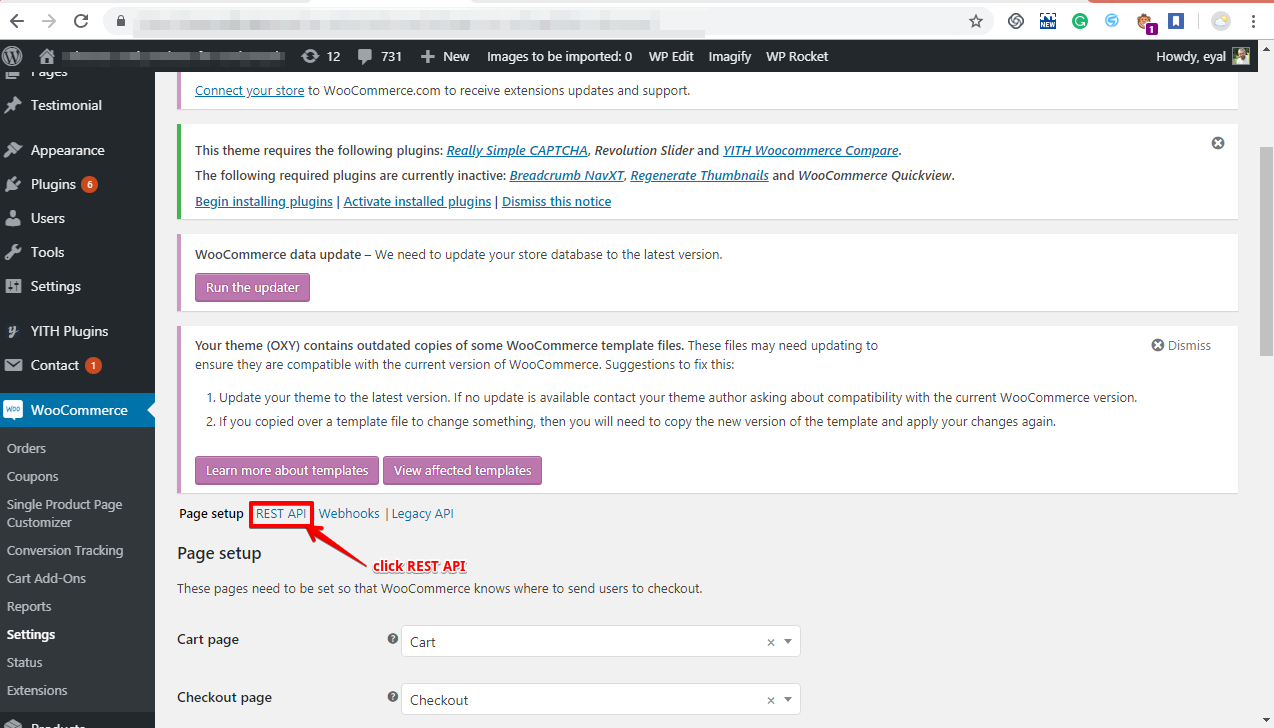The height and width of the screenshot is (728, 1274).
Task: Open the Chrome three-dot menu
Action: (x=1253, y=21)
